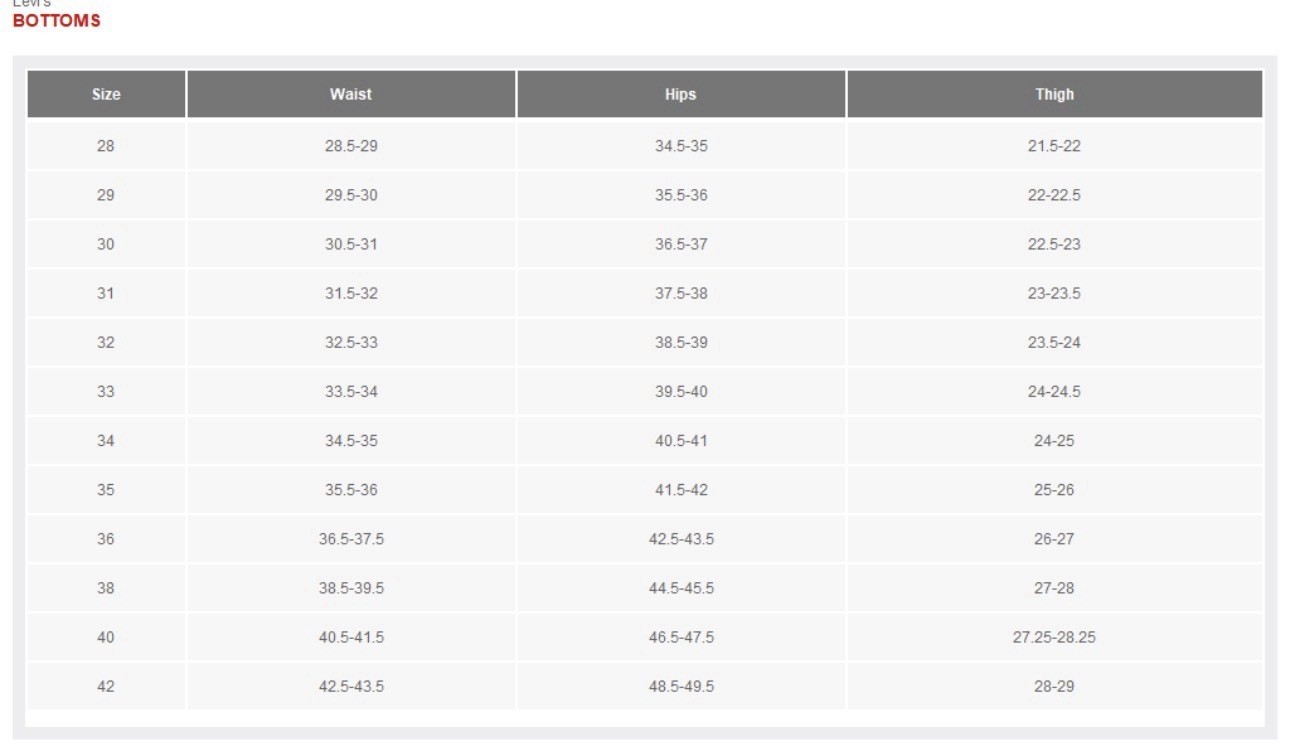Click the hips value 36.5-37
The image size is (1290, 749).
(x=681, y=244)
